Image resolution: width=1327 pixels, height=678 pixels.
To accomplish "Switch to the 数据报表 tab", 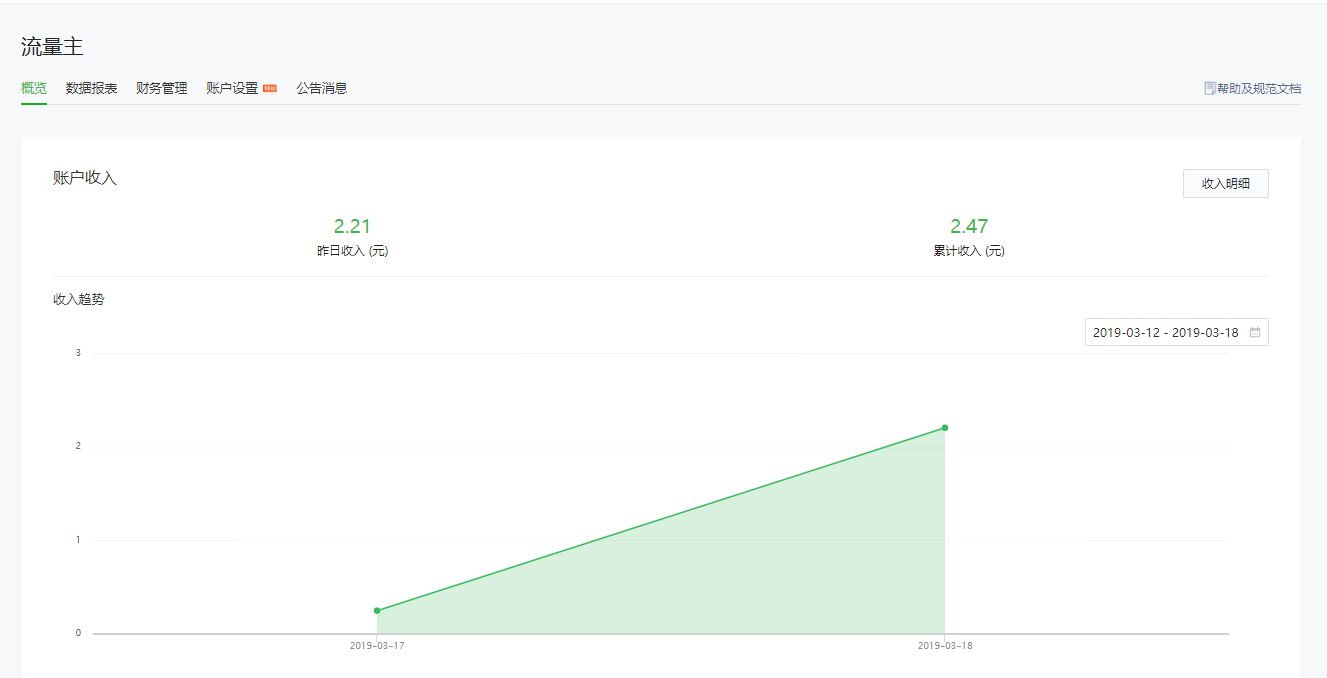I will 92,88.
